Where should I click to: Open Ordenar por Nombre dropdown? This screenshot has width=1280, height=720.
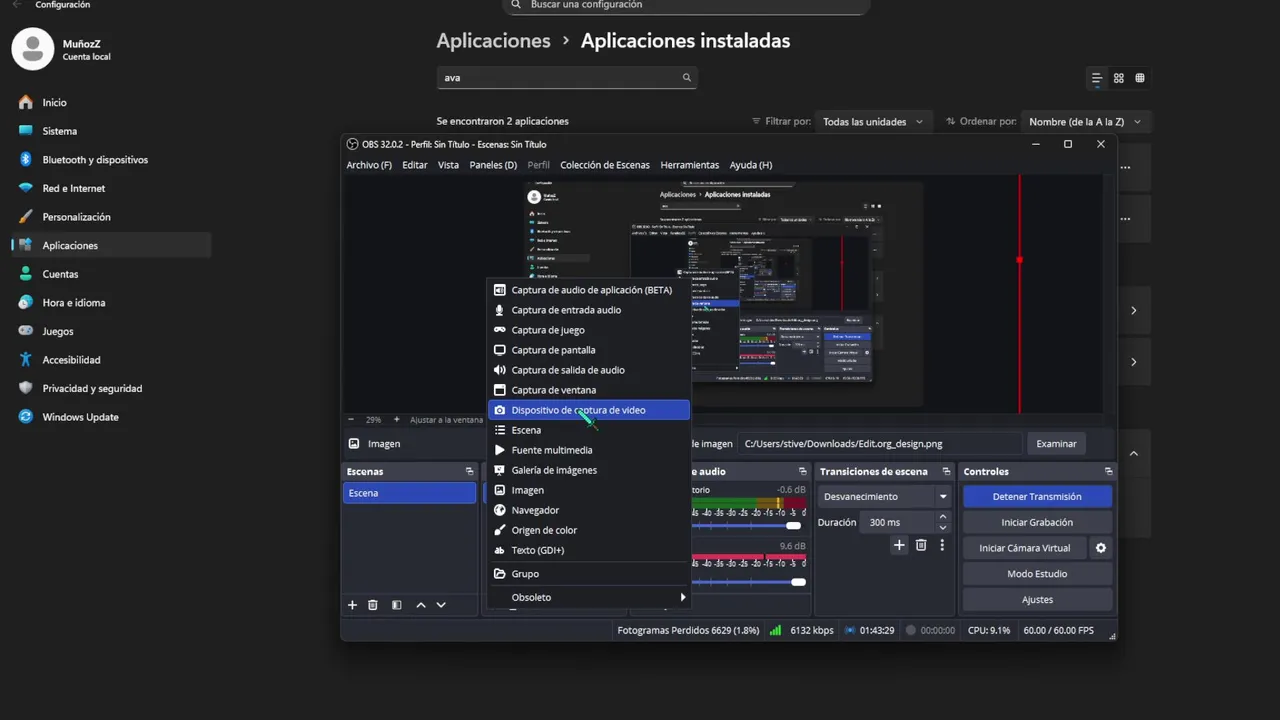pos(1086,122)
